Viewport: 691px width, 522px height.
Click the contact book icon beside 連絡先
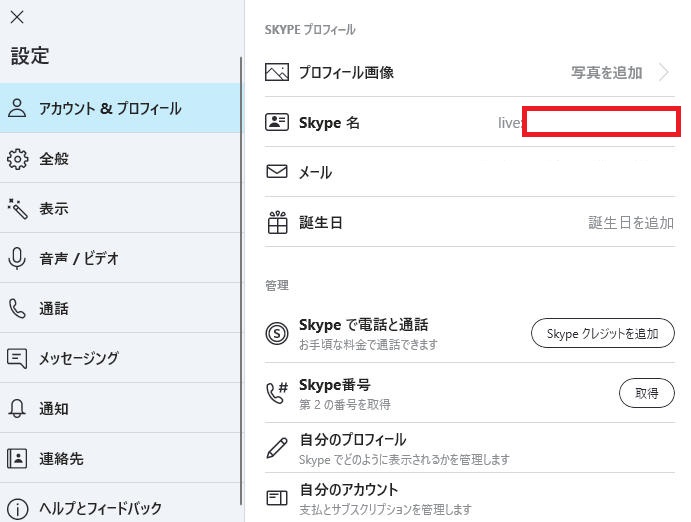point(17,459)
